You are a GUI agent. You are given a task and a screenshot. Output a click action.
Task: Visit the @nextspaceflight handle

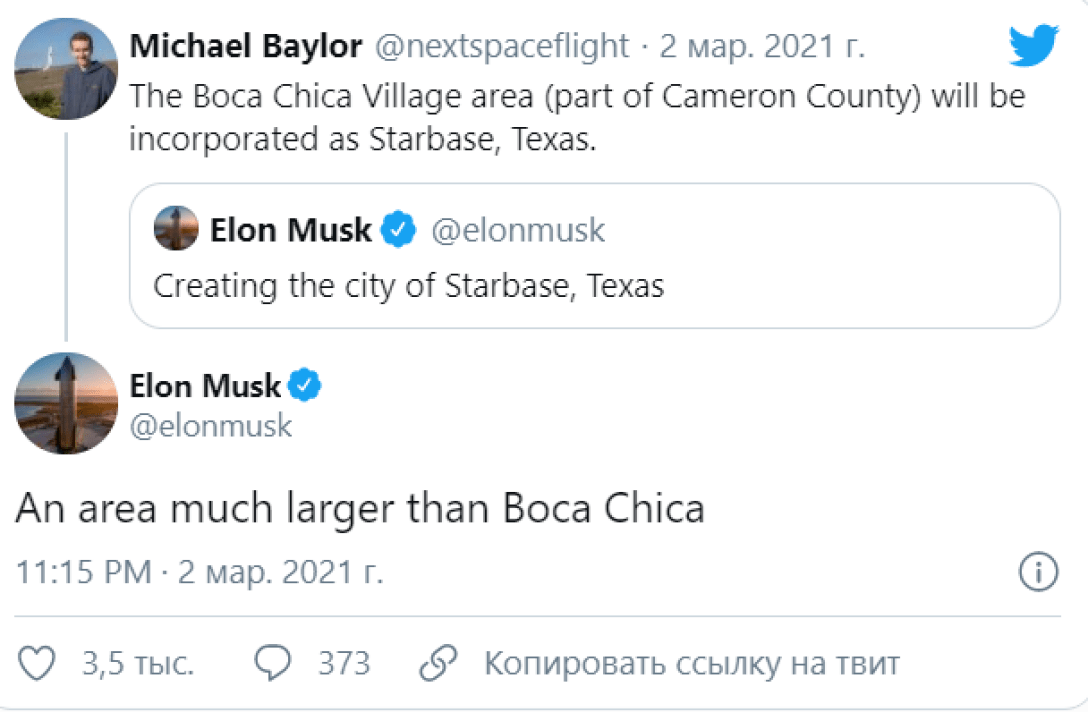502,45
